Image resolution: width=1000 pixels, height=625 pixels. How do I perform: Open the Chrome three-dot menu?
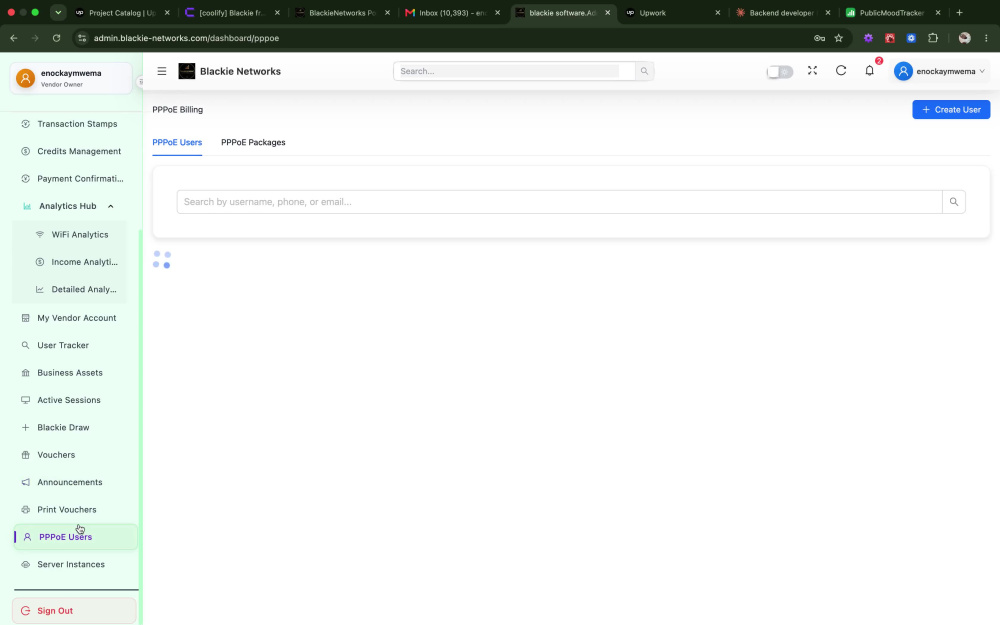(986, 38)
